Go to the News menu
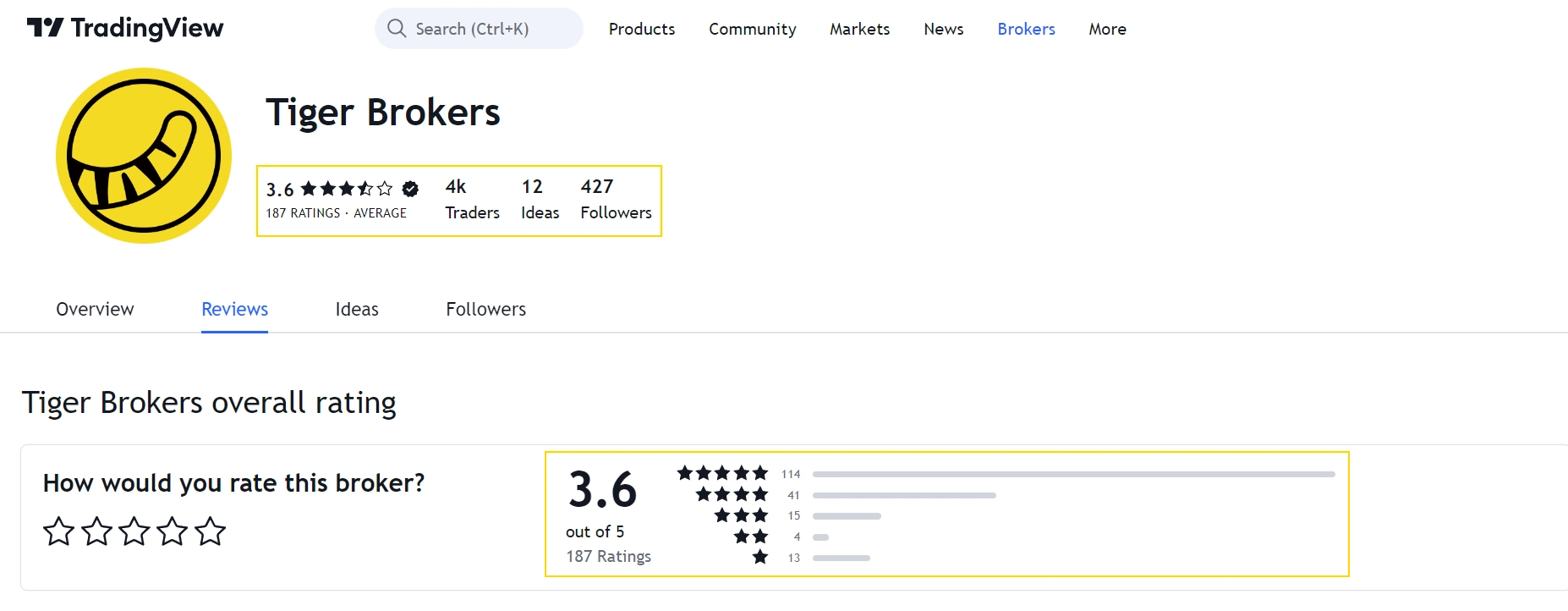The image size is (1568, 611). click(x=944, y=29)
